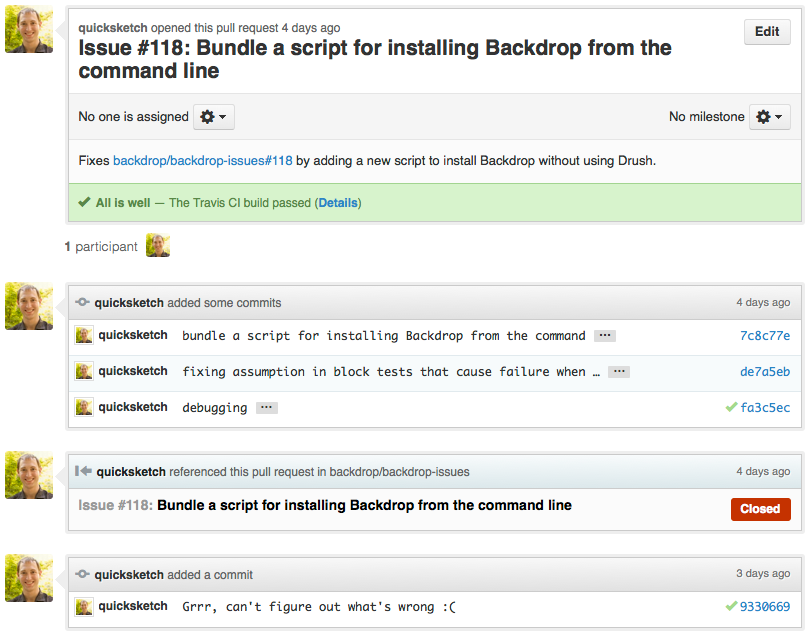
Task: Click the large quicksketch avatar beside pull request title
Action: click(29, 29)
